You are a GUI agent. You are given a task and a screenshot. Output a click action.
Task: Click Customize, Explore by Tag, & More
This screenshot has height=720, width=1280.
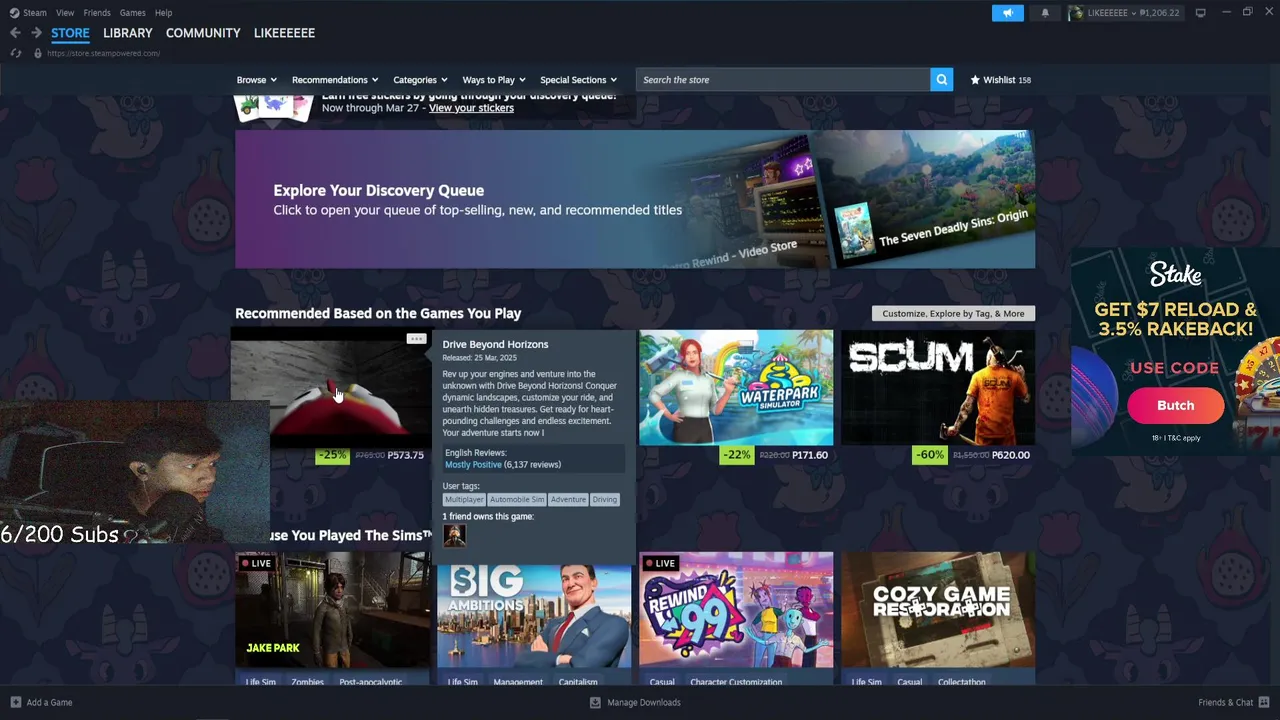[x=953, y=313]
